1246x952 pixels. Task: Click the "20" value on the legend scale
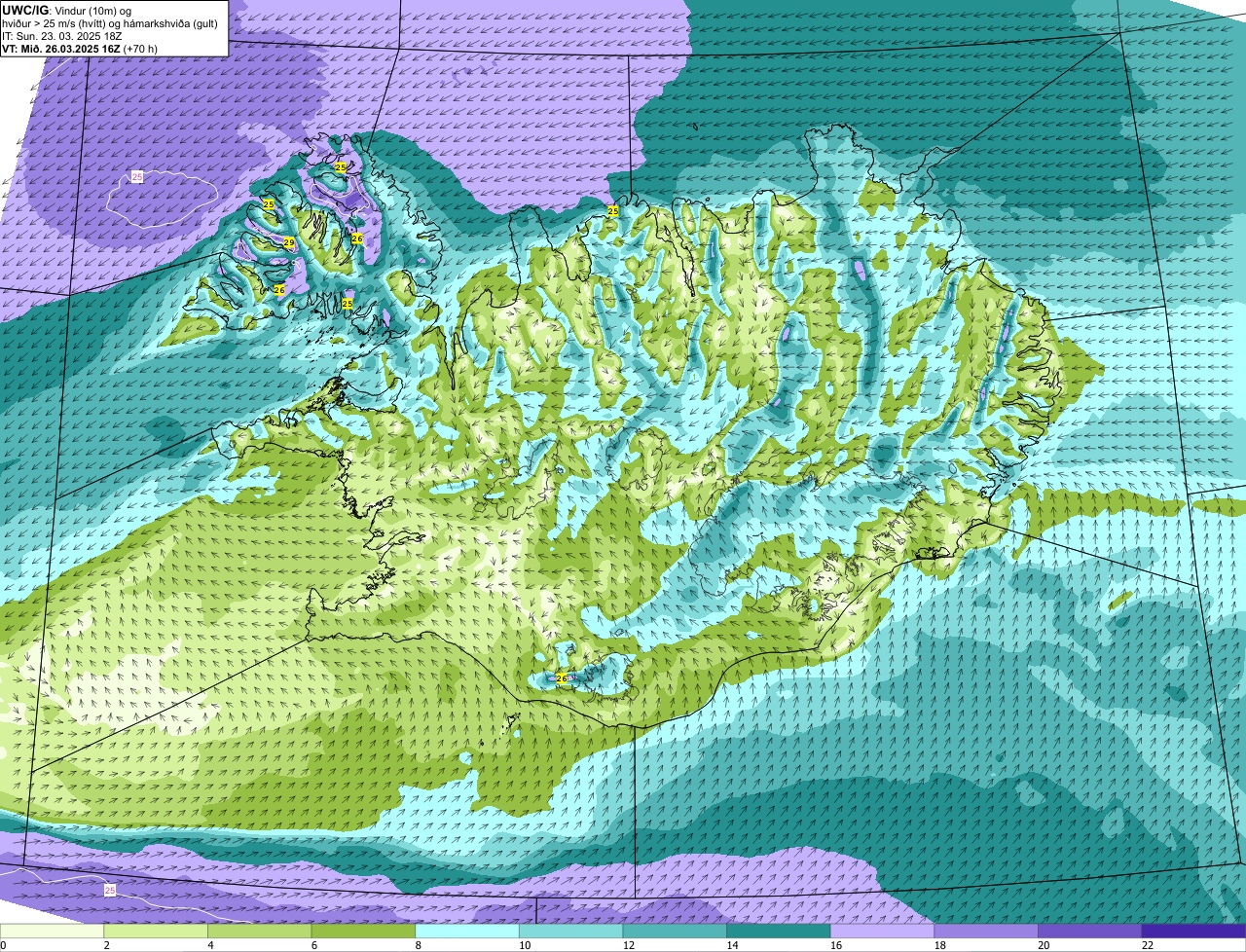1044,945
